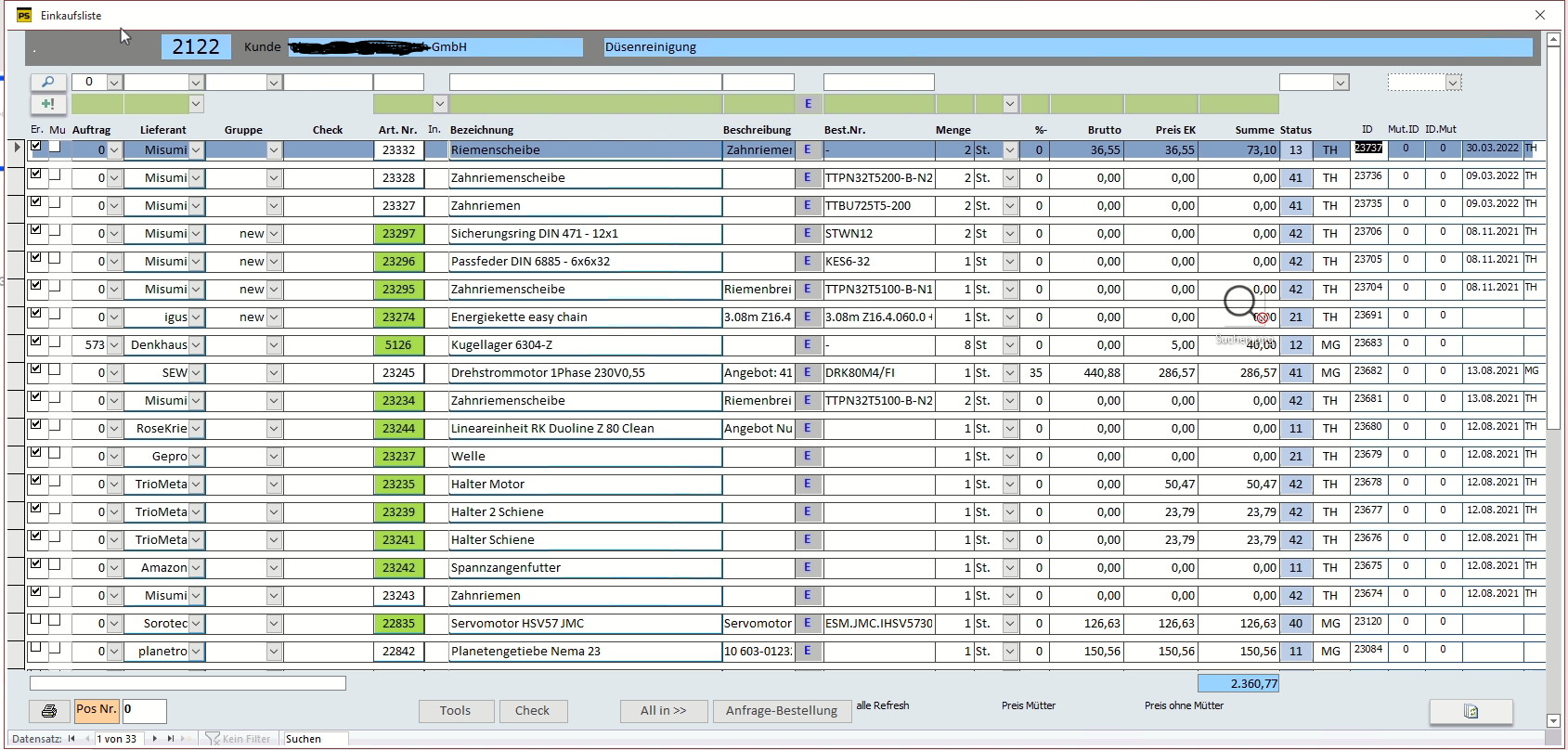
Task: Open Gruppe dropdown in Sicherungsring row
Action: pos(274,233)
